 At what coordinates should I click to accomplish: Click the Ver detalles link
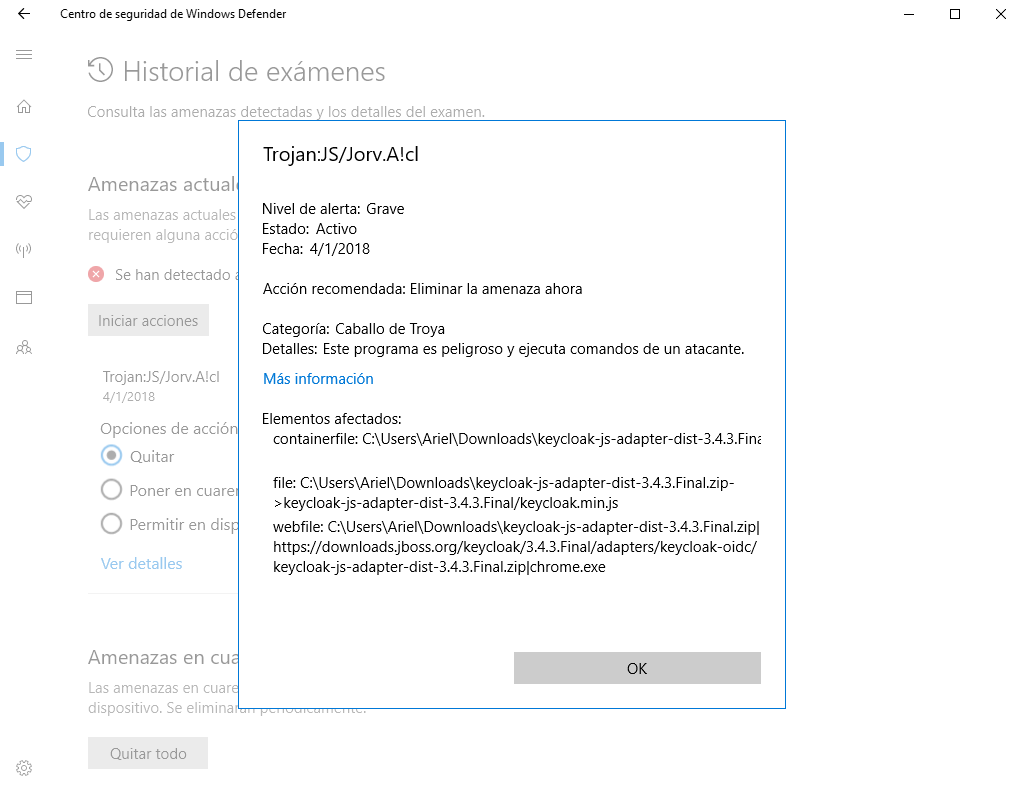(141, 563)
